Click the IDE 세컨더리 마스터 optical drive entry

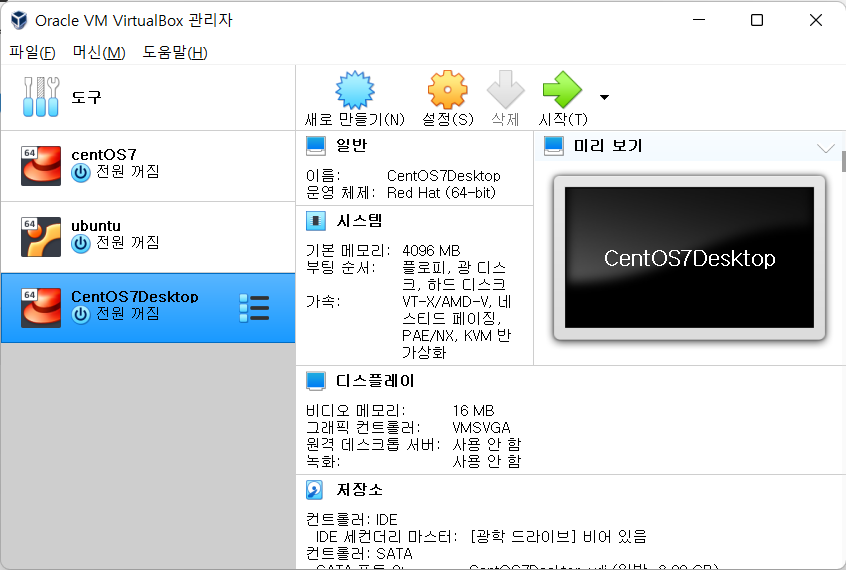[x=481, y=537]
